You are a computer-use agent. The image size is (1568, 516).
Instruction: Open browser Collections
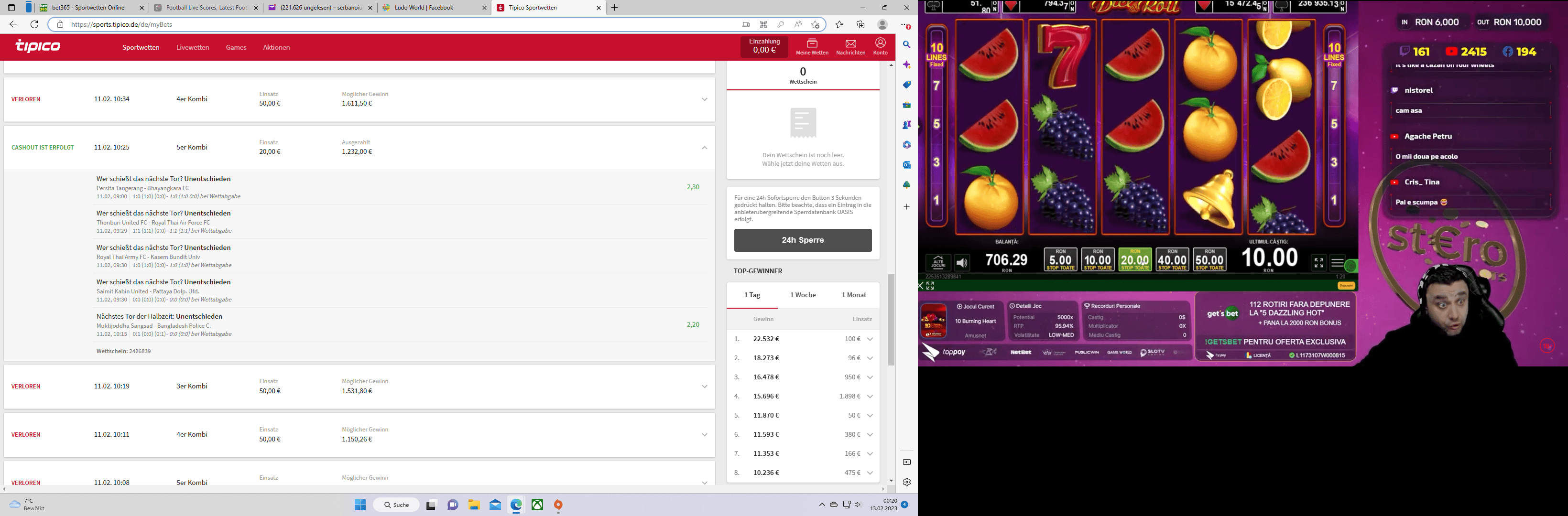pyautogui.click(x=860, y=24)
